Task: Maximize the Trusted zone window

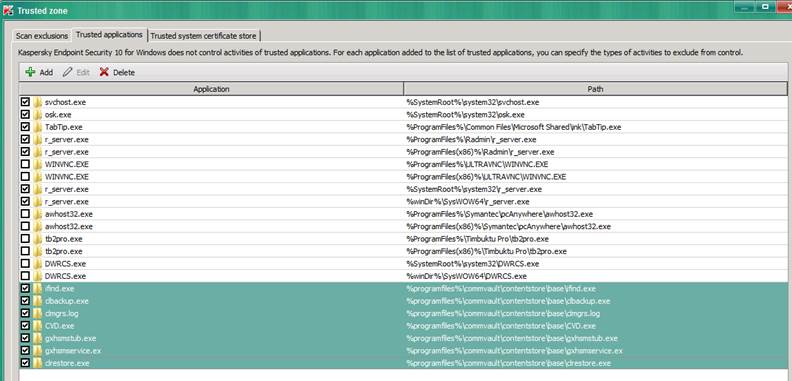Action: pyautogui.click(x=766, y=7)
